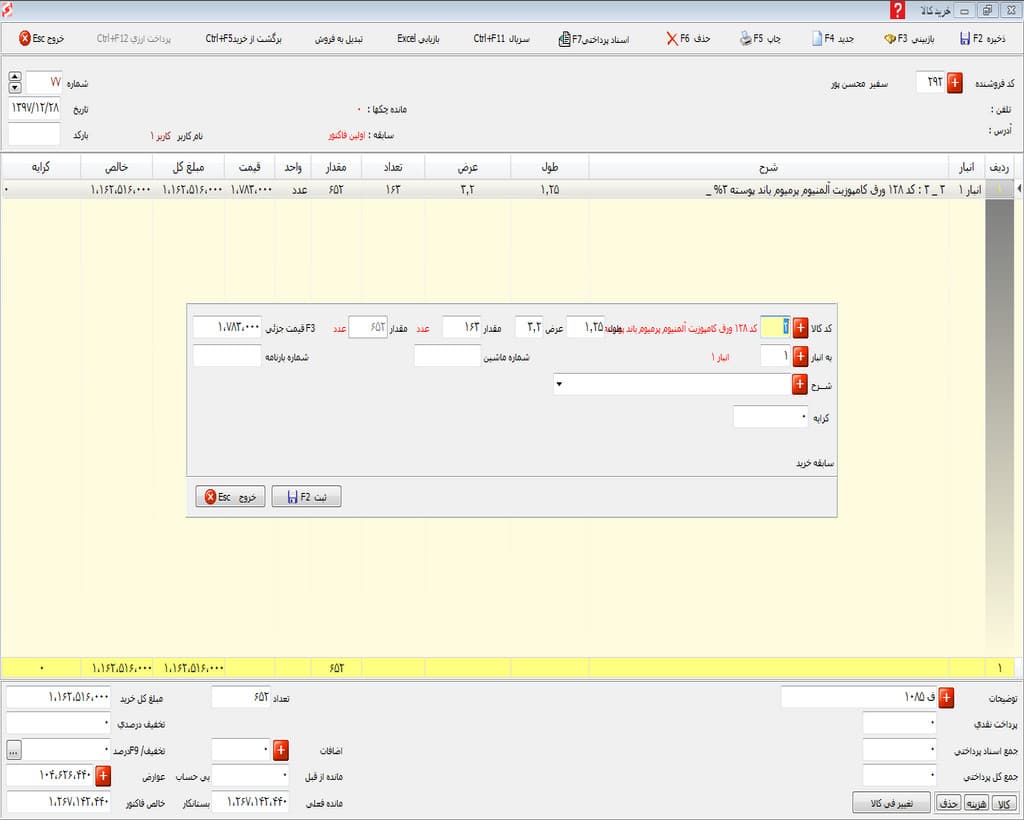Click the red question mark help icon
The height and width of the screenshot is (820, 1024).
click(897, 10)
